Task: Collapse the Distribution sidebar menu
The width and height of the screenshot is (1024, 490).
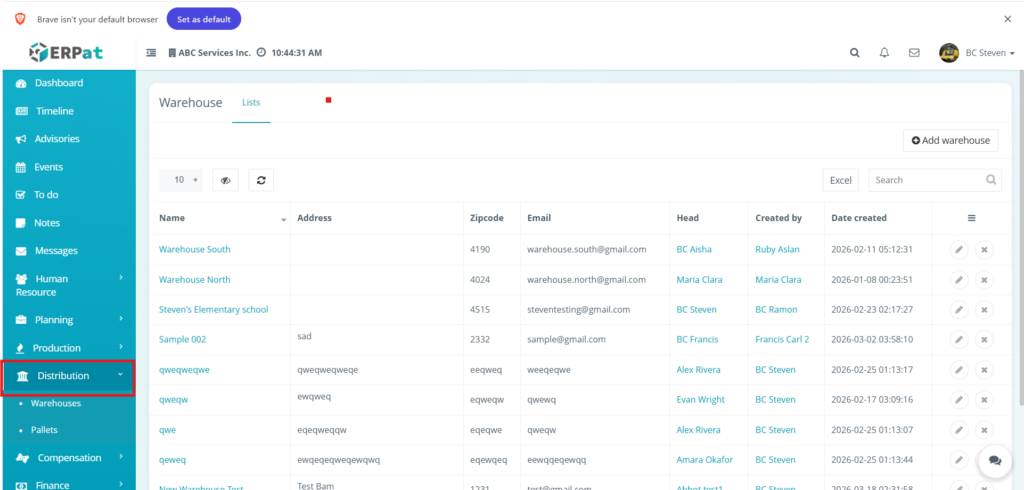Action: coord(68,376)
